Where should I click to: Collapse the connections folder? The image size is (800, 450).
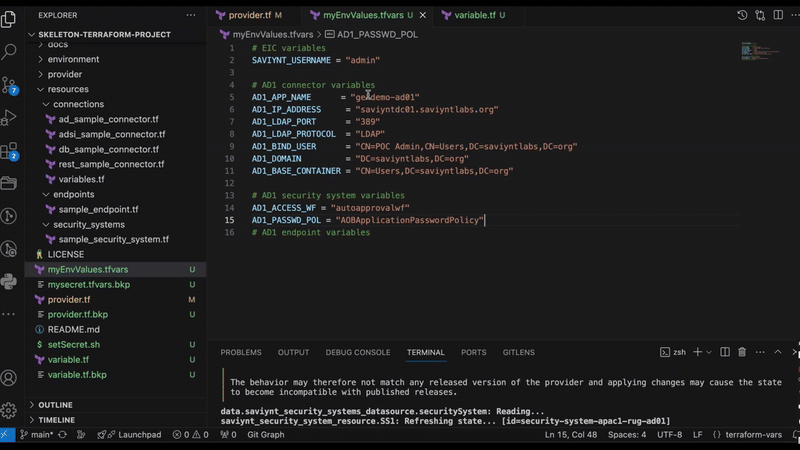[x=79, y=104]
